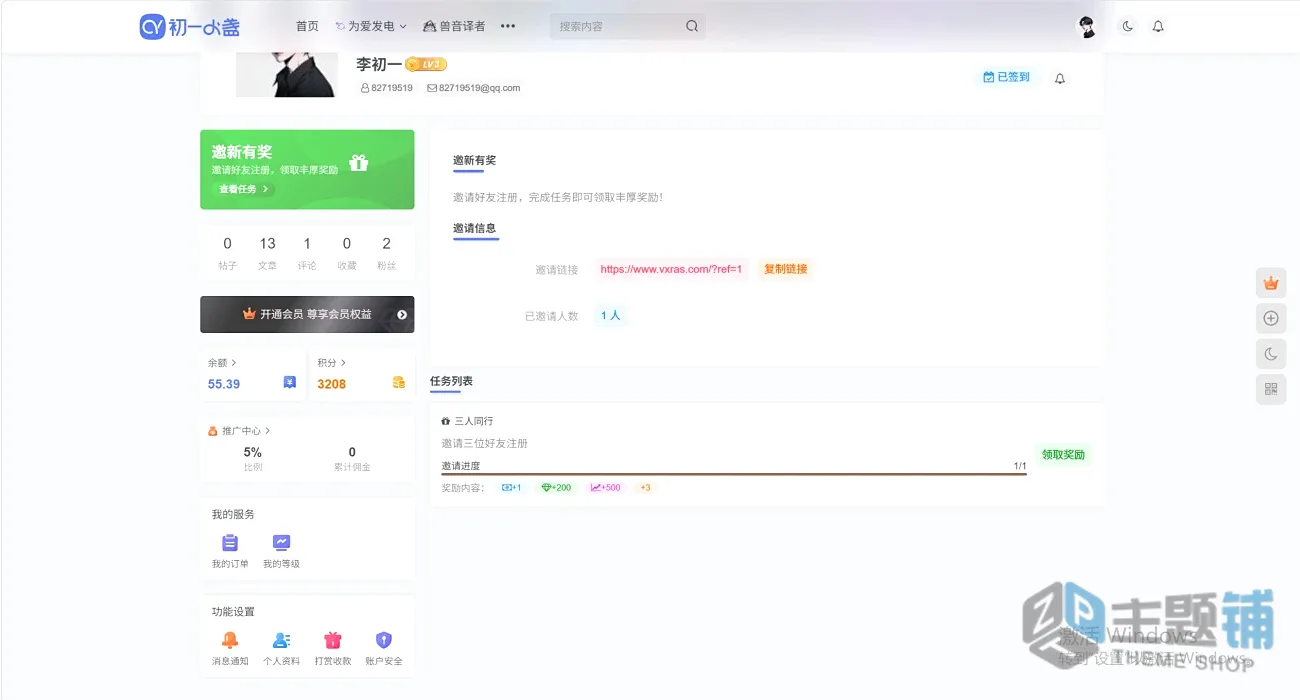This screenshot has width=1300, height=700.
Task: Open the 评论 count stat
Action: (x=307, y=254)
